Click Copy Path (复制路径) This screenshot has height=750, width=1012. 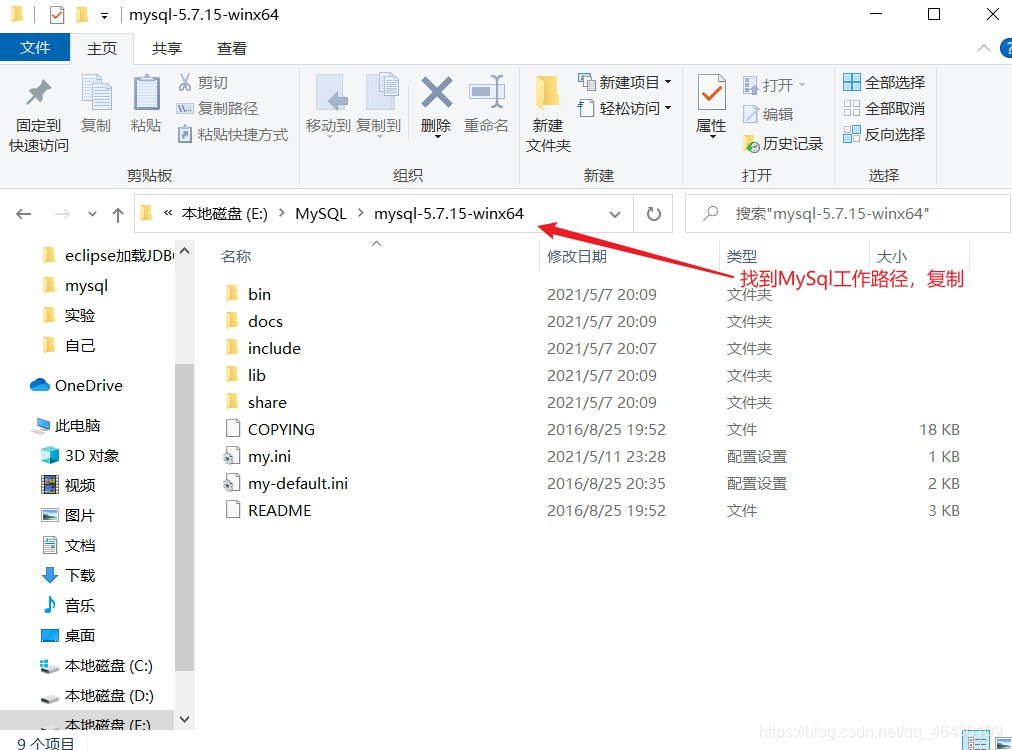[x=218, y=108]
